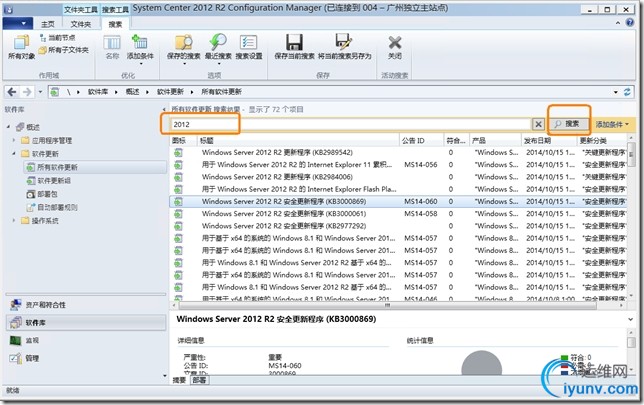
Task: Click Software Library (软件库) in breadcrumb
Action: [98, 92]
